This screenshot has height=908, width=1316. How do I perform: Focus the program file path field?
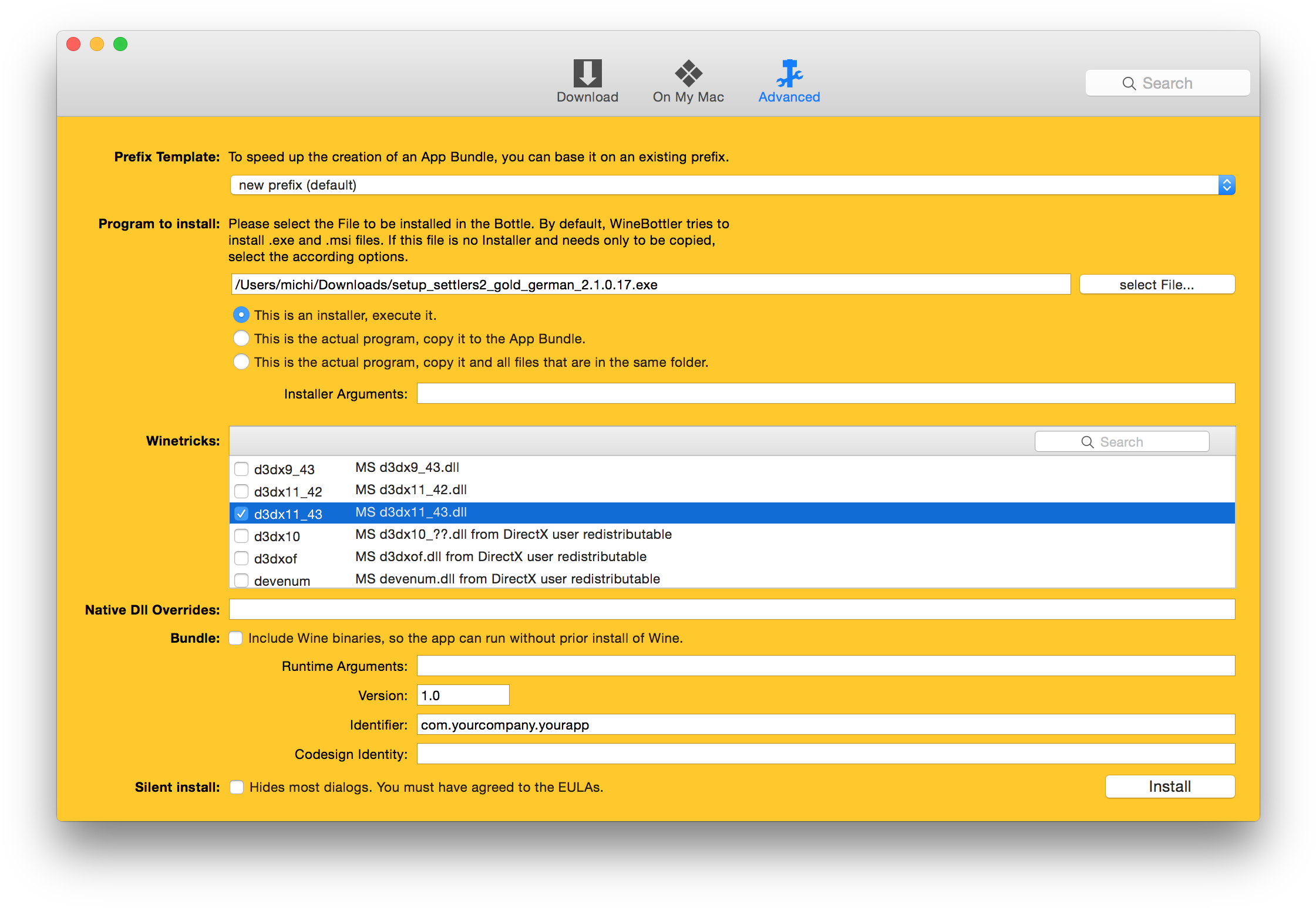tap(651, 285)
